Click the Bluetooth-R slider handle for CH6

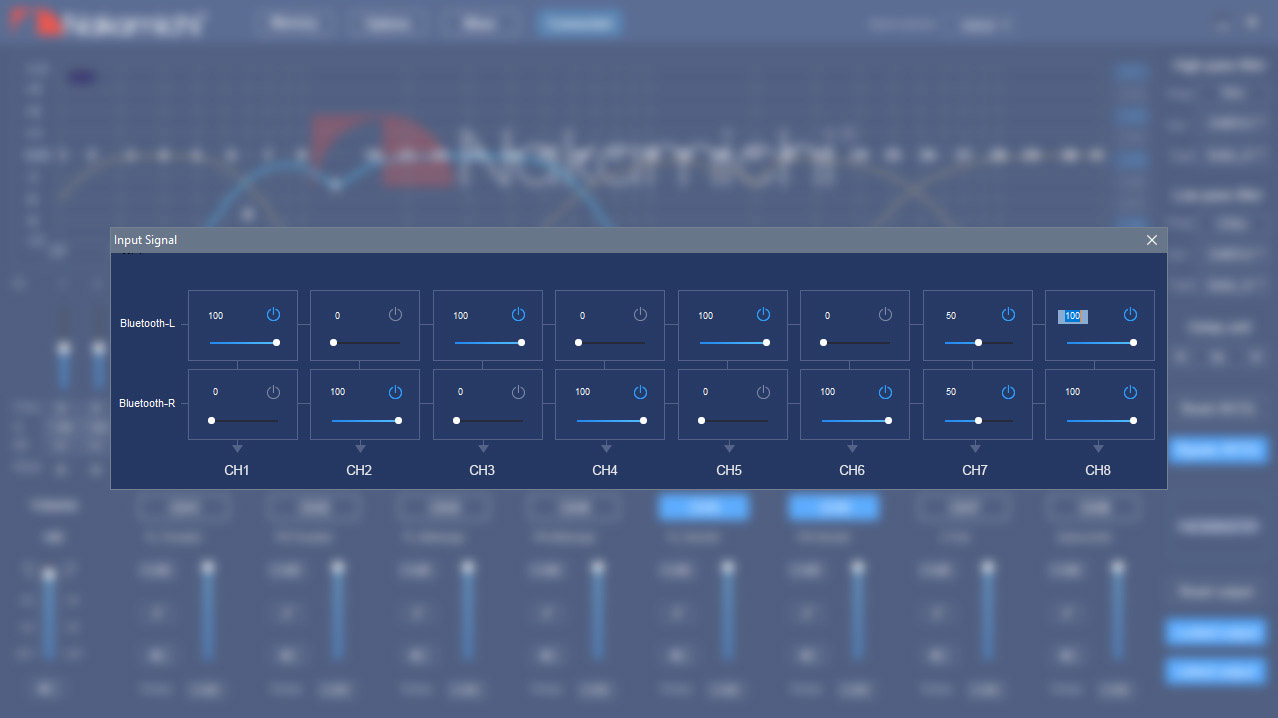pos(888,420)
